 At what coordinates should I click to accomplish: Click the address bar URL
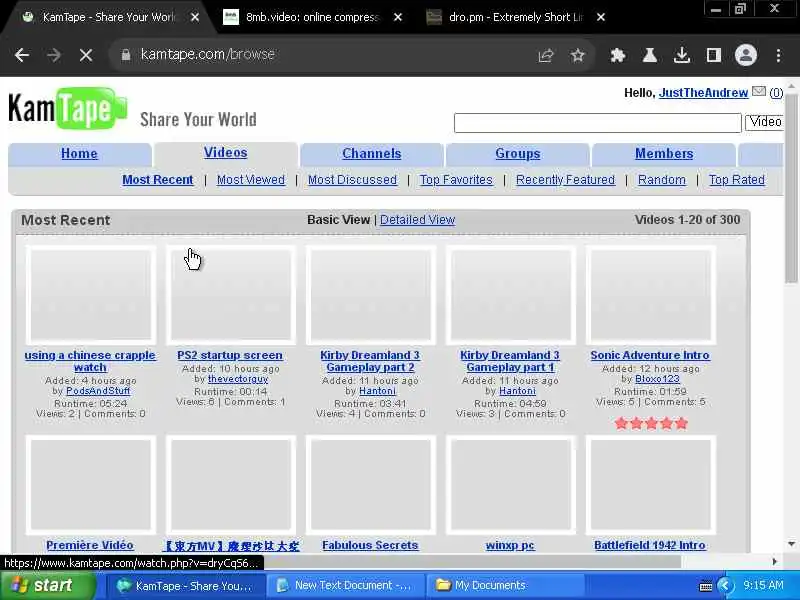(208, 54)
